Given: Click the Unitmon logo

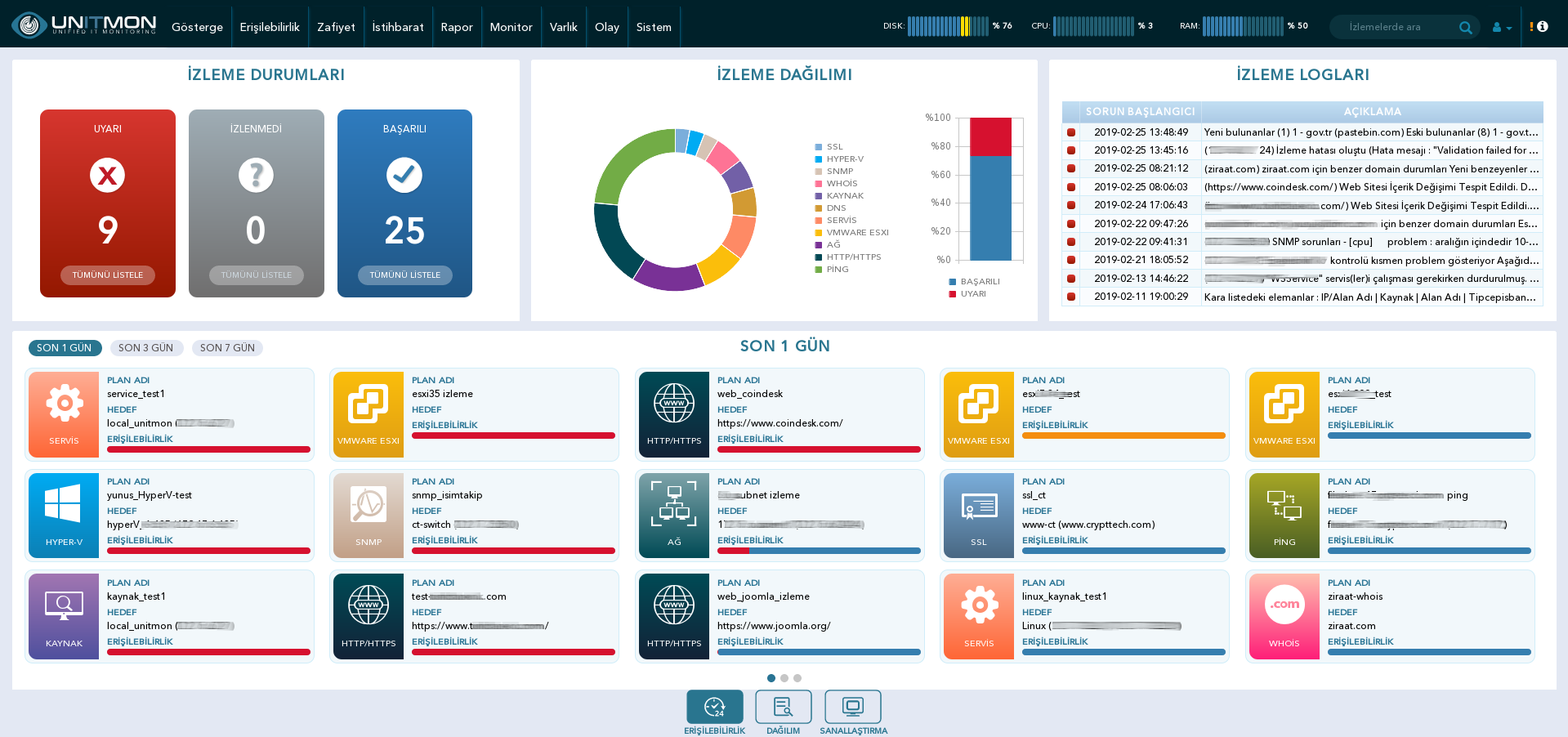Looking at the screenshot, I should (x=84, y=25).
